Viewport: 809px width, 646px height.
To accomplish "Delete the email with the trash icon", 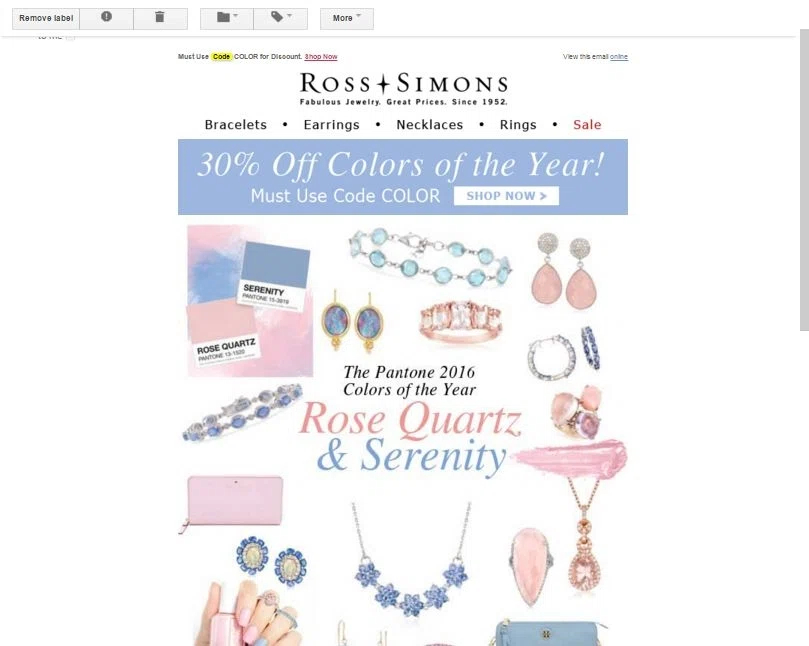I will coord(160,18).
